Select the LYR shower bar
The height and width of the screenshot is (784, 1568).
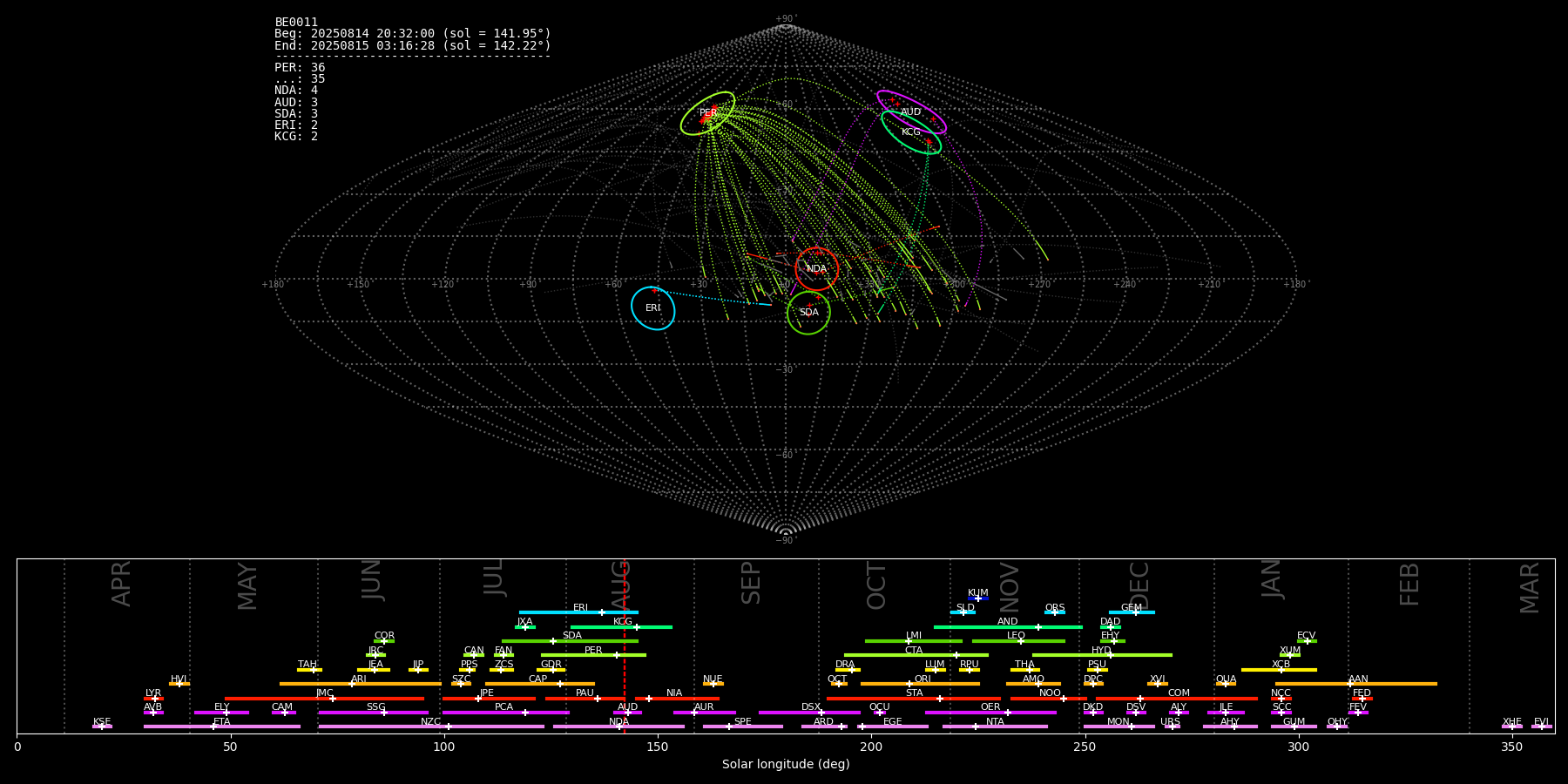[x=153, y=698]
